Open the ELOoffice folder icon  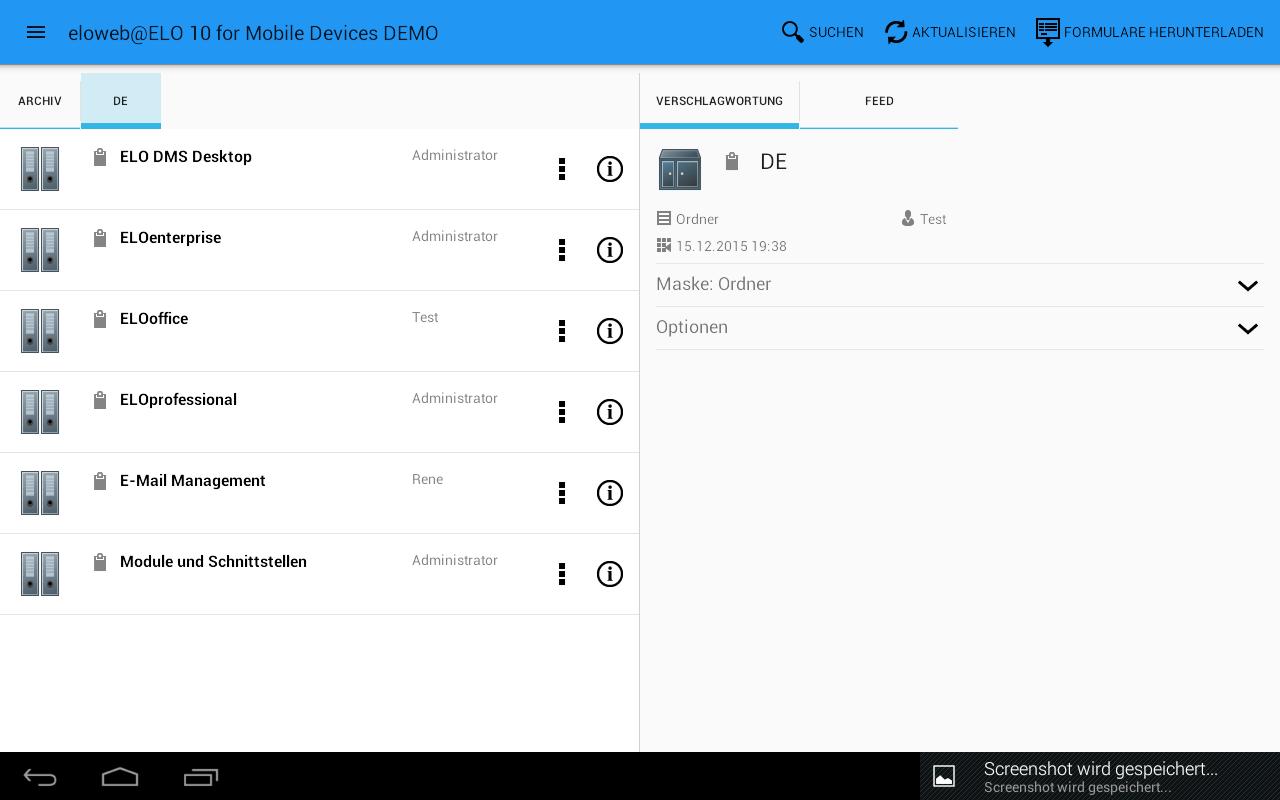tap(40, 331)
